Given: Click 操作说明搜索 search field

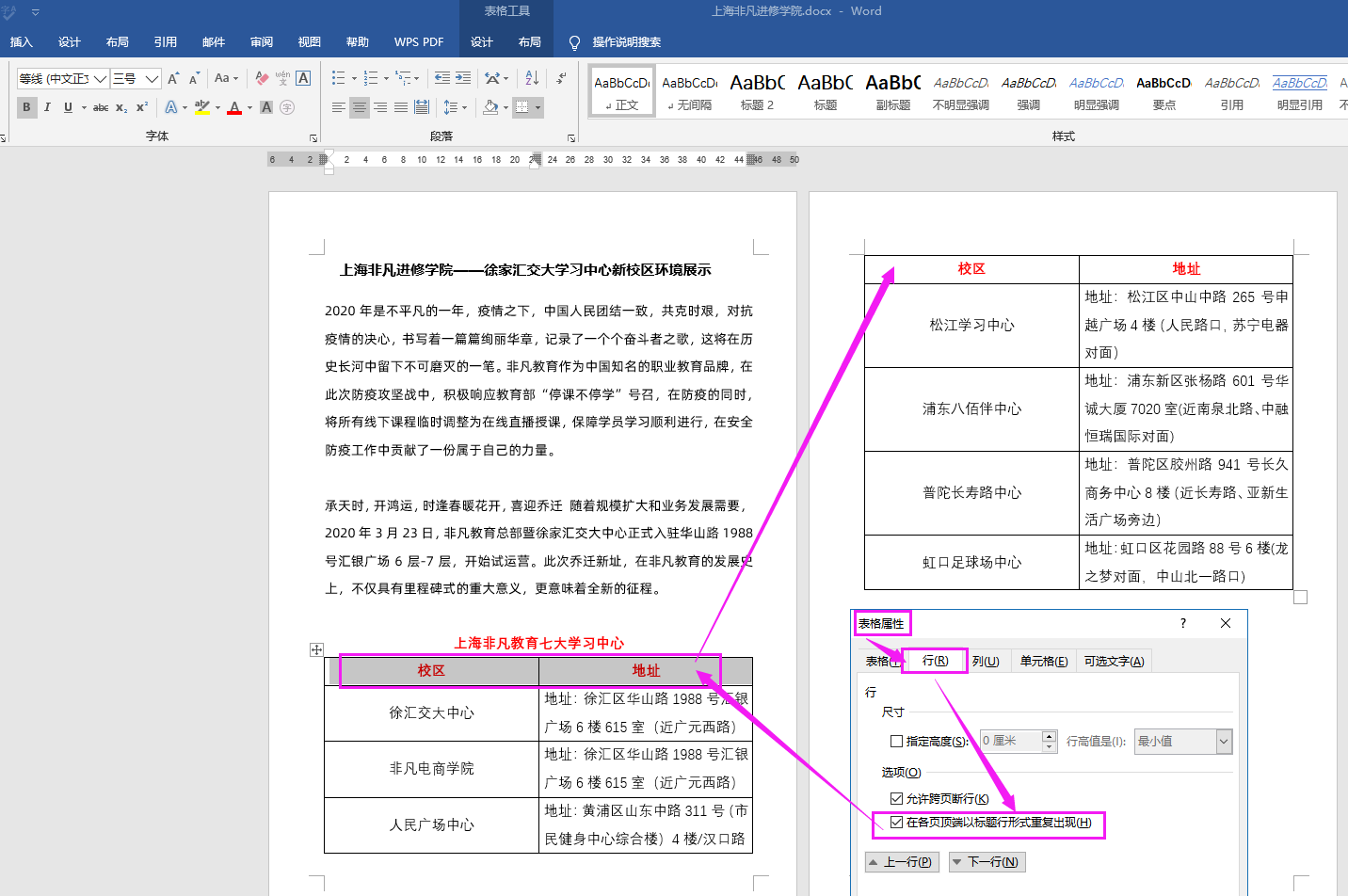Looking at the screenshot, I should pos(626,42).
